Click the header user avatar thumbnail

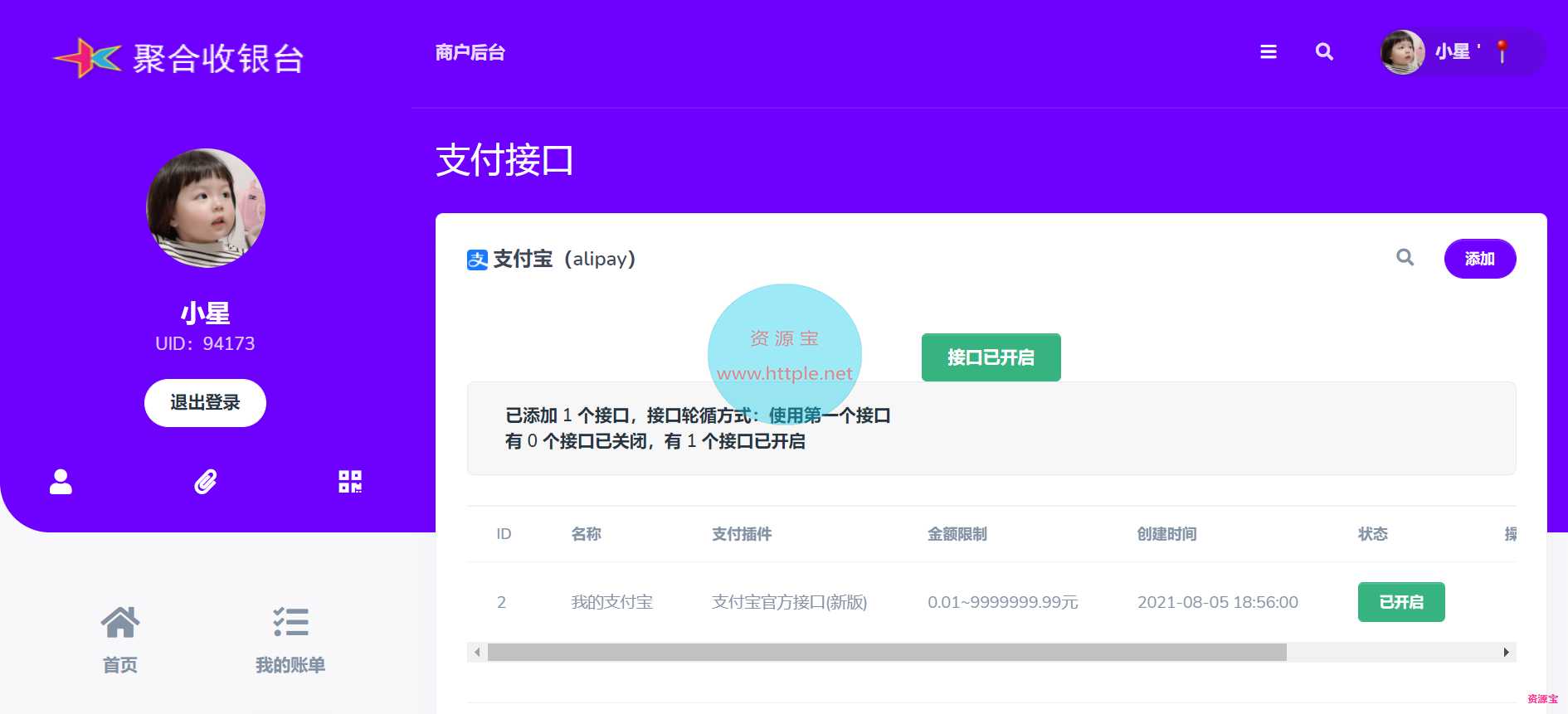(1403, 51)
